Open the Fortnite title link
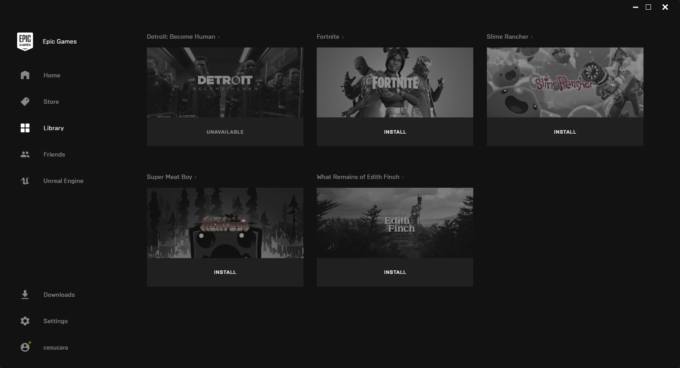Viewport: 680px width, 368px height. point(328,37)
